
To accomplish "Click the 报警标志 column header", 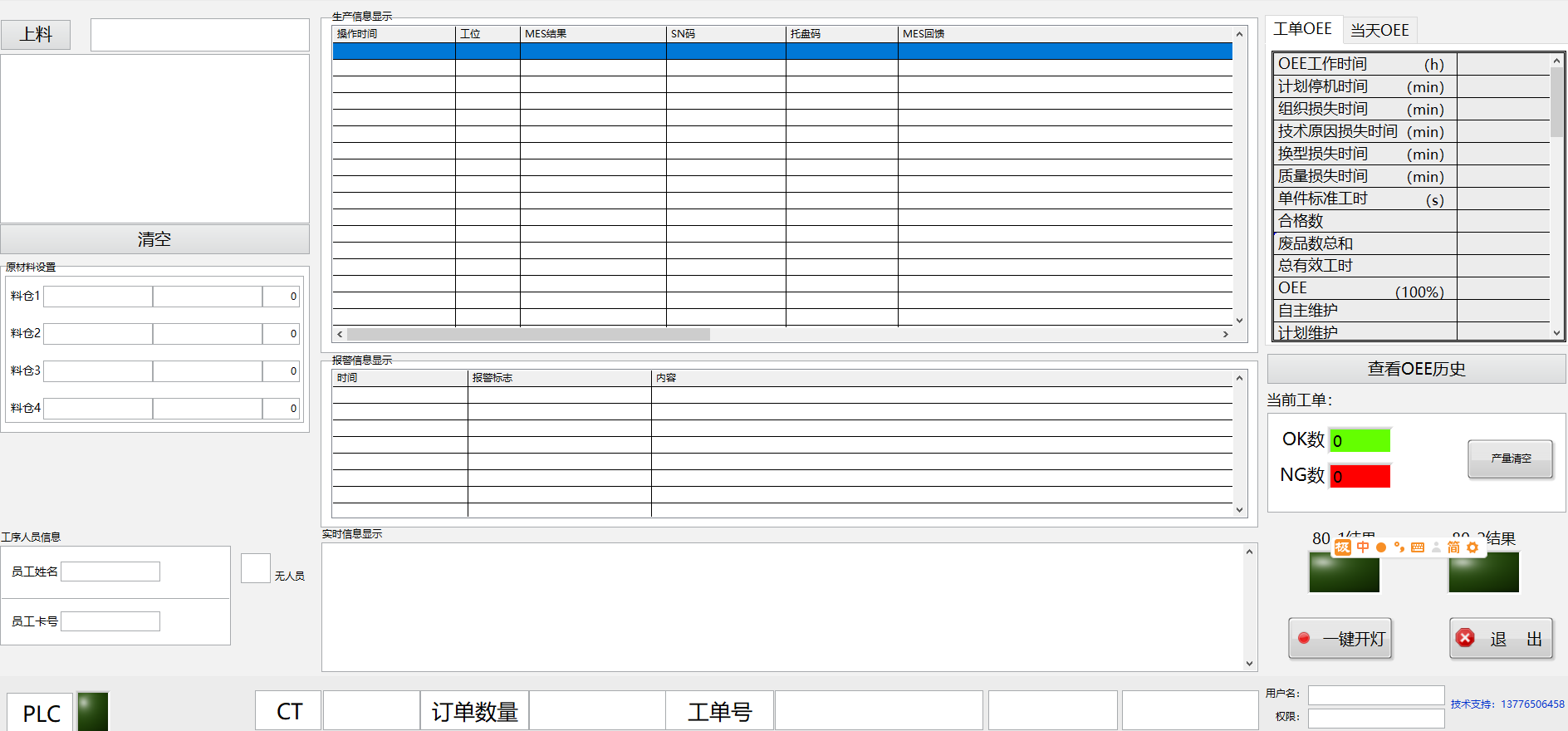I will coord(560,378).
